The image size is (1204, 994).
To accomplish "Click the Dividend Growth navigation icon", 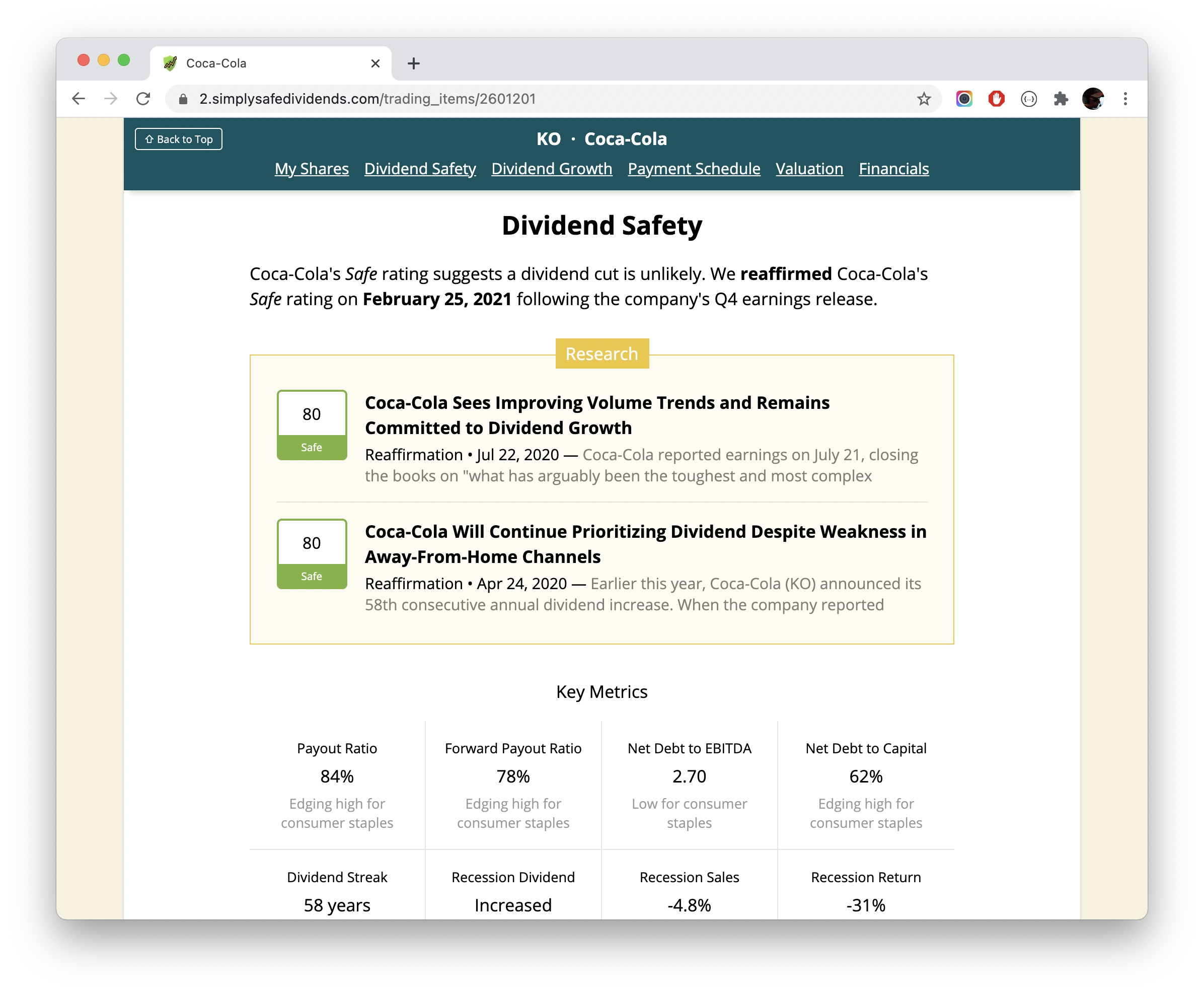I will pos(552,168).
